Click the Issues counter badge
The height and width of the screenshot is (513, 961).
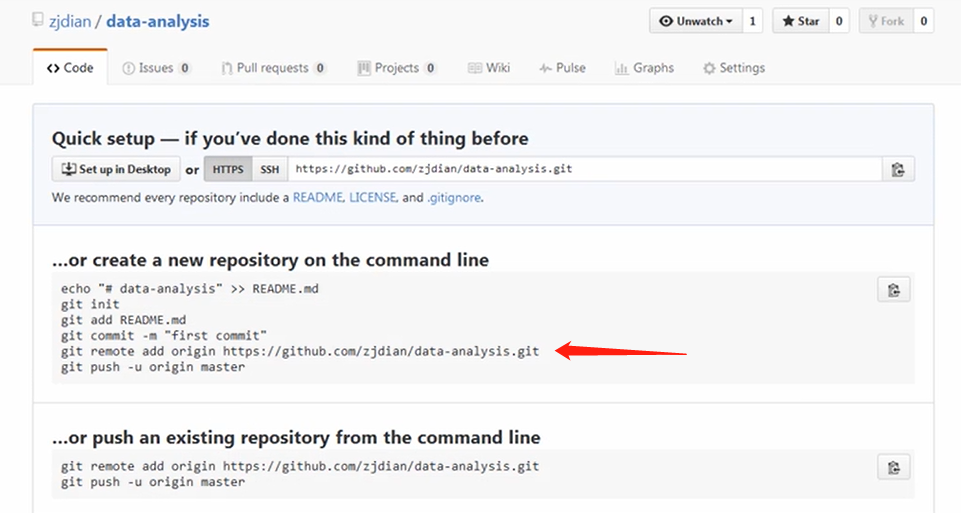click(x=184, y=68)
